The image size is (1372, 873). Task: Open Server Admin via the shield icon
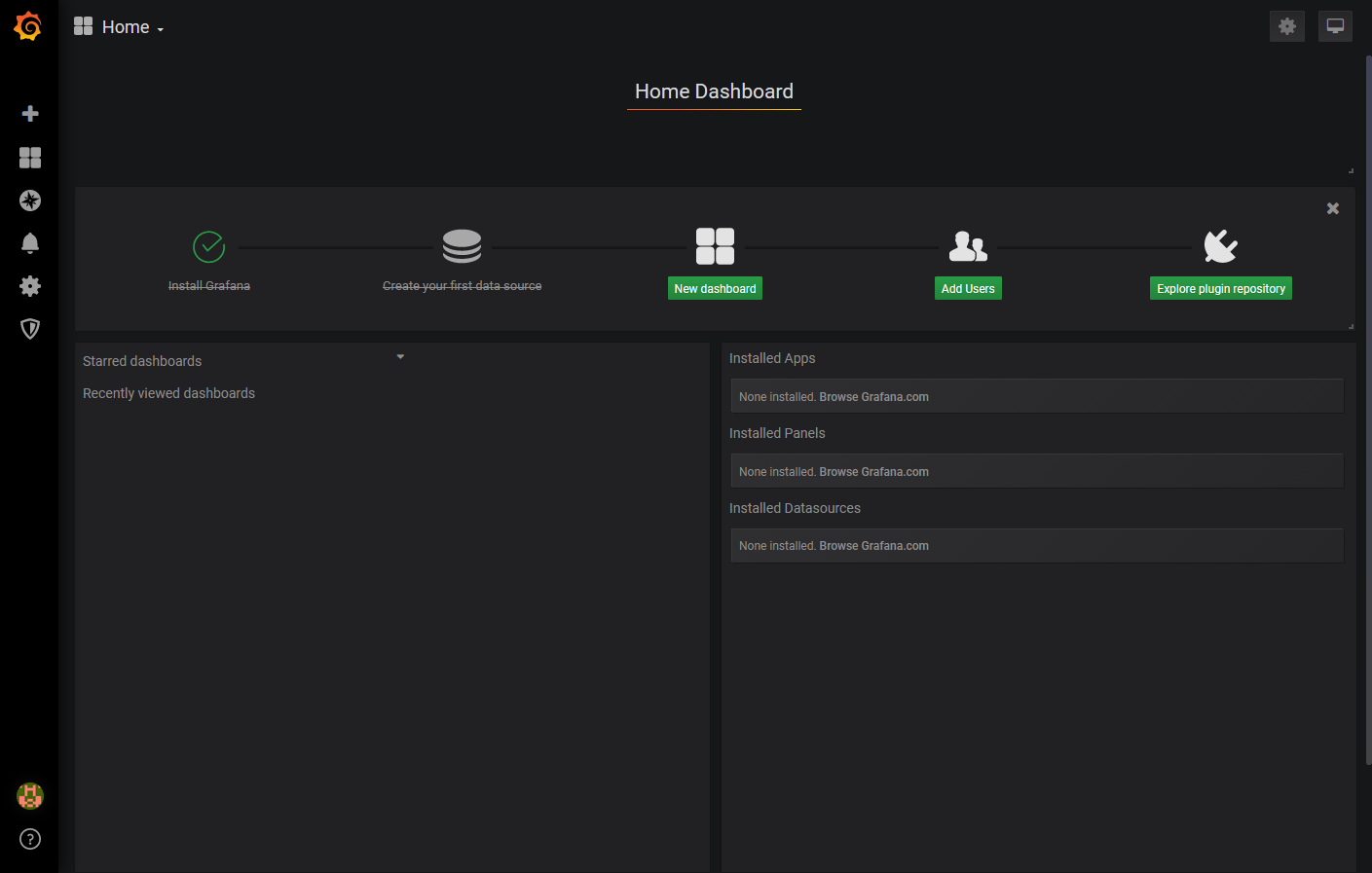click(x=30, y=329)
